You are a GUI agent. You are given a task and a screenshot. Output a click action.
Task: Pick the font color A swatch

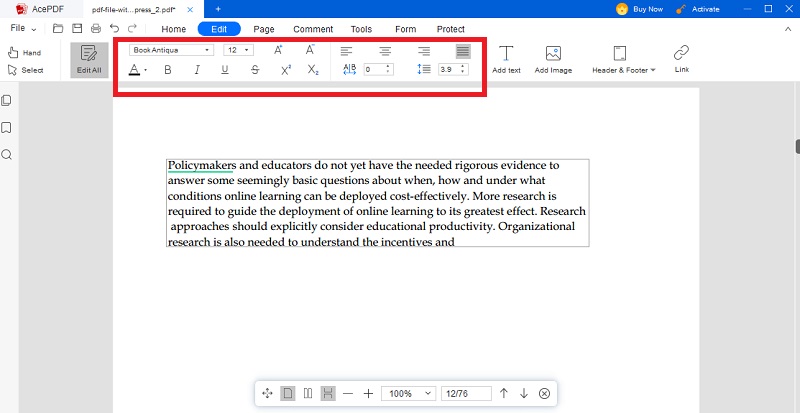[134, 70]
